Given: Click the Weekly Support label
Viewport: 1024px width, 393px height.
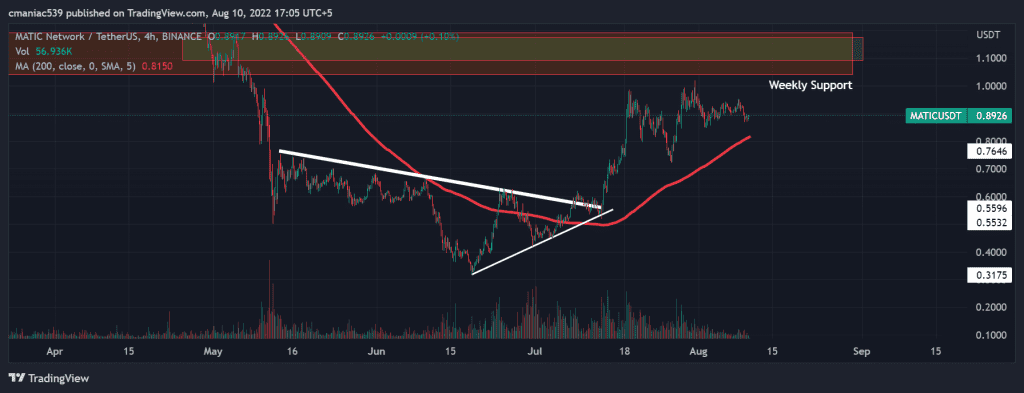Looking at the screenshot, I should click(x=810, y=85).
